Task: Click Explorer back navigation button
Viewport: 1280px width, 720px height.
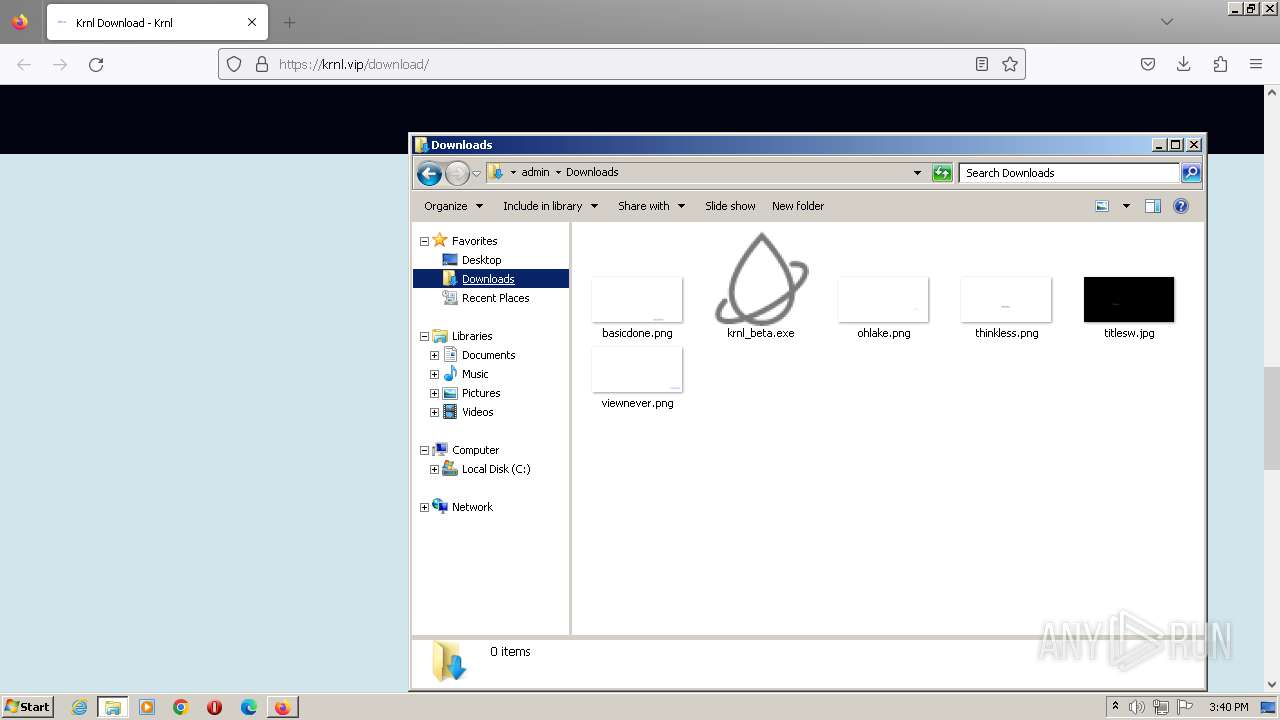Action: coord(429,173)
